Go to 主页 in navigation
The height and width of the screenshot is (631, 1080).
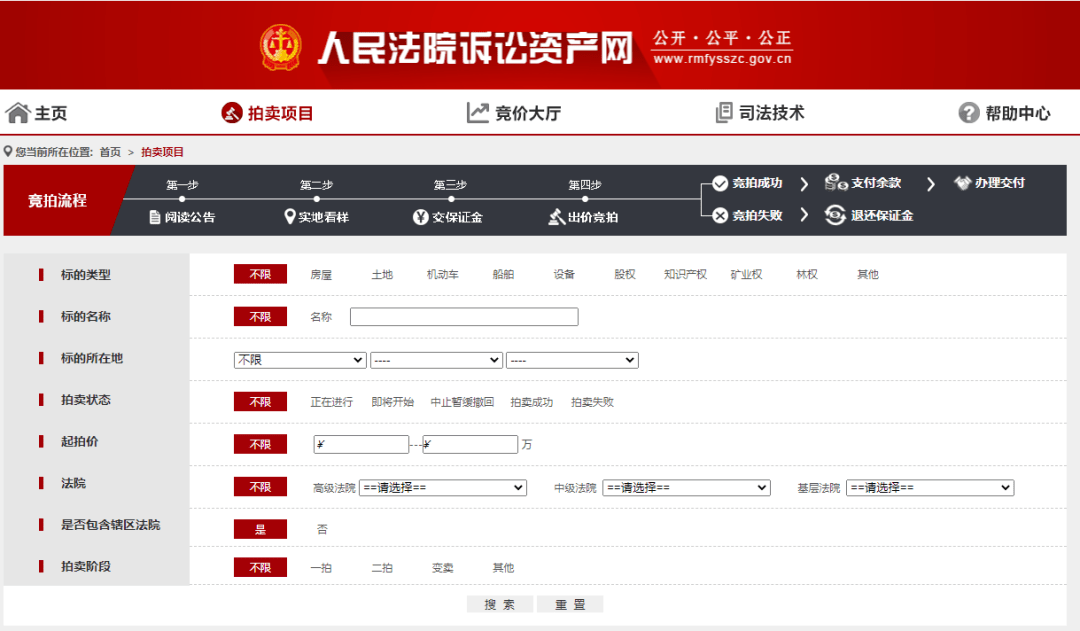(x=51, y=113)
